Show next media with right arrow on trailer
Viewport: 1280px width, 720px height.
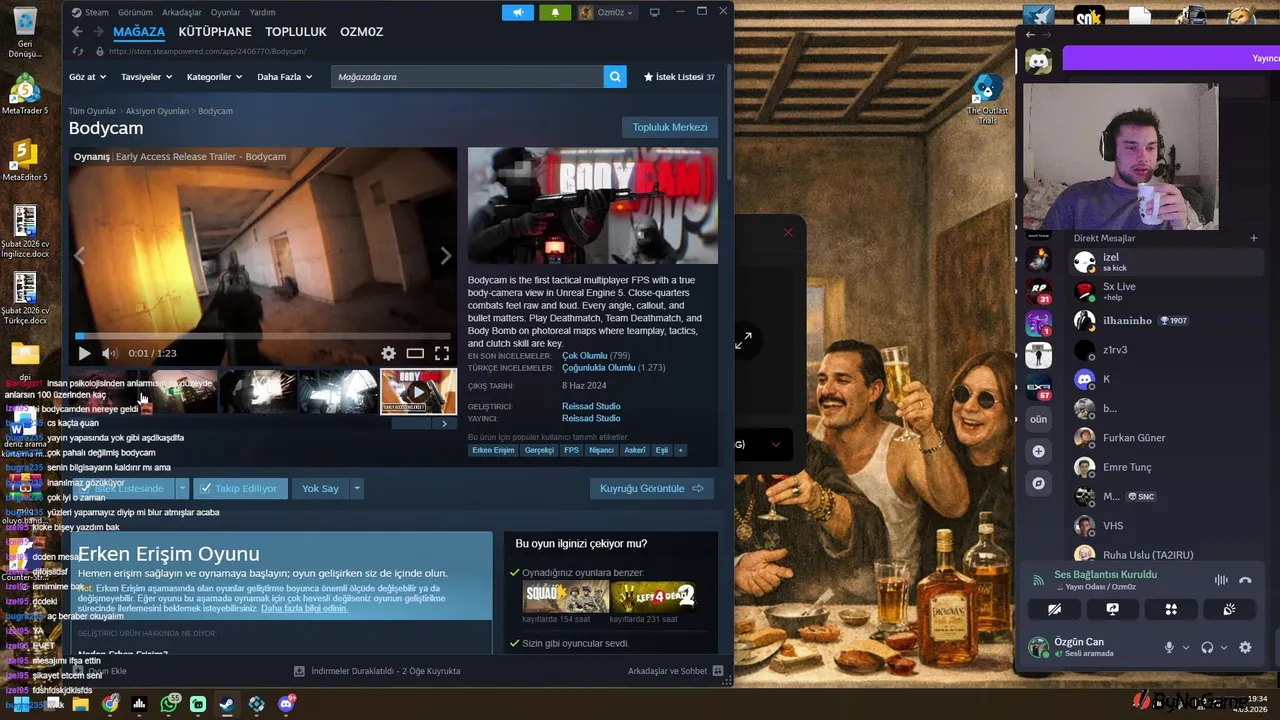[x=446, y=256]
